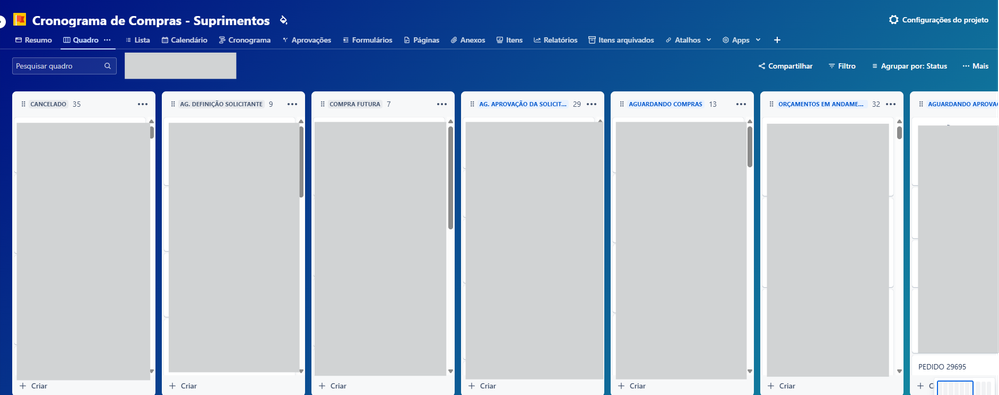The width and height of the screenshot is (999, 395).
Task: Click the CANCELADO column title
Action: [48, 104]
